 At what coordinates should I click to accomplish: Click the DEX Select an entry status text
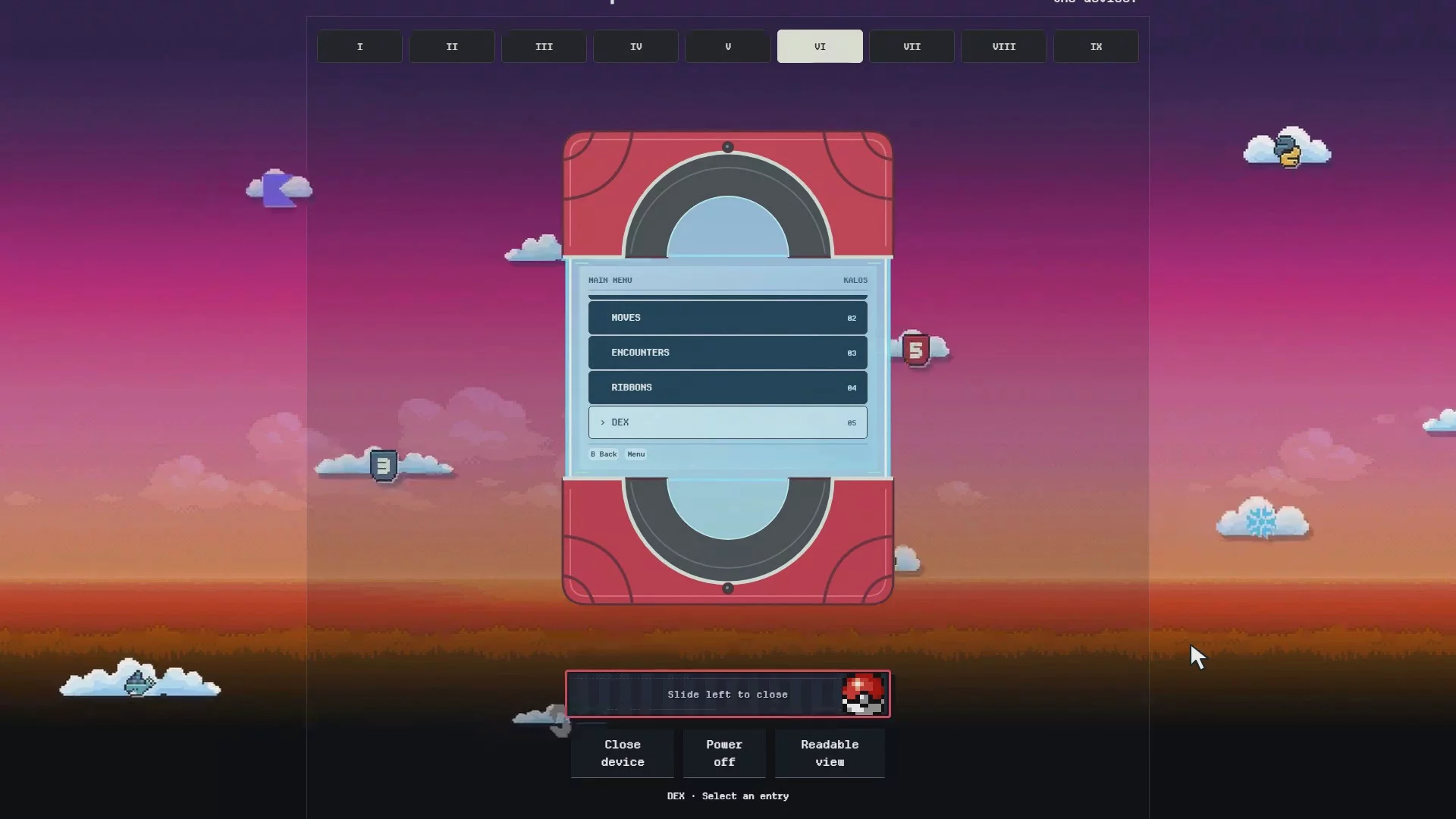728,796
